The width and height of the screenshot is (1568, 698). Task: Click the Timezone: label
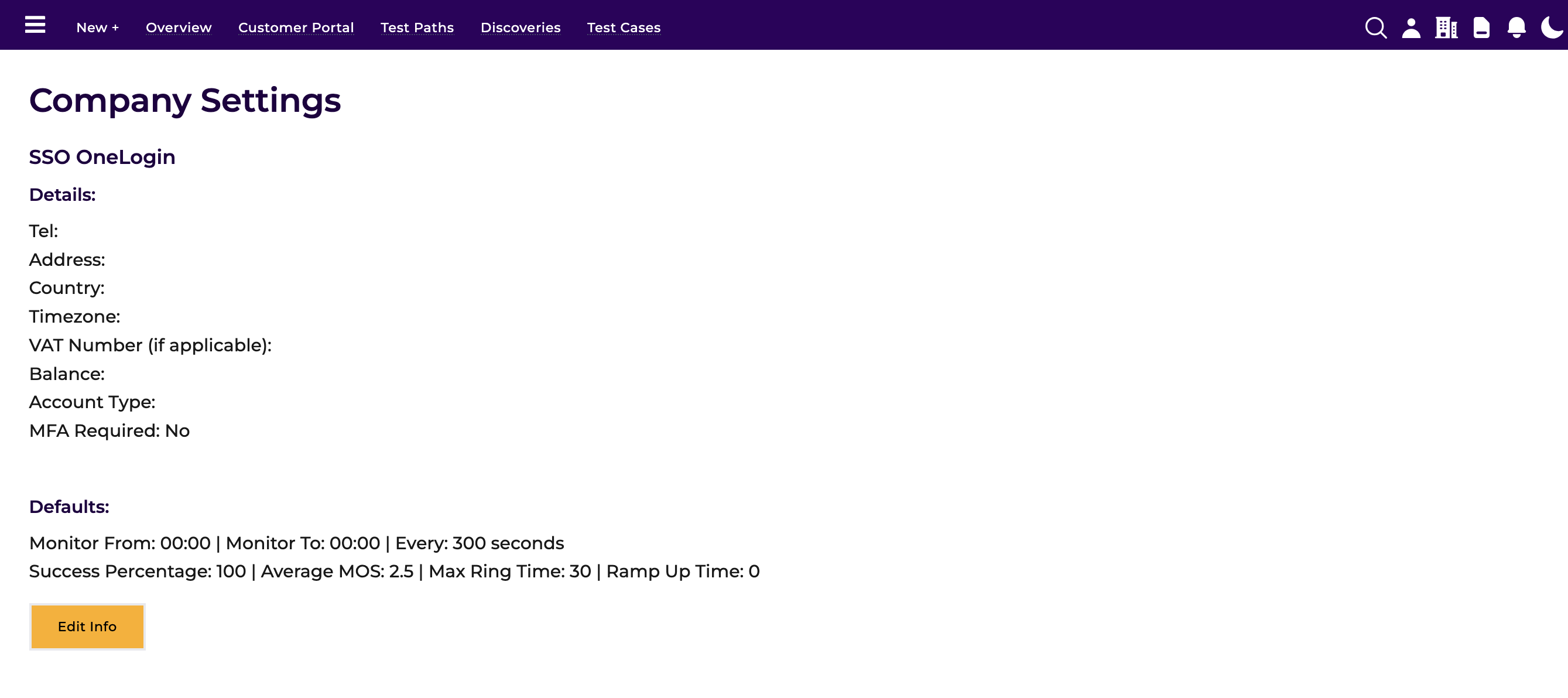(x=75, y=316)
